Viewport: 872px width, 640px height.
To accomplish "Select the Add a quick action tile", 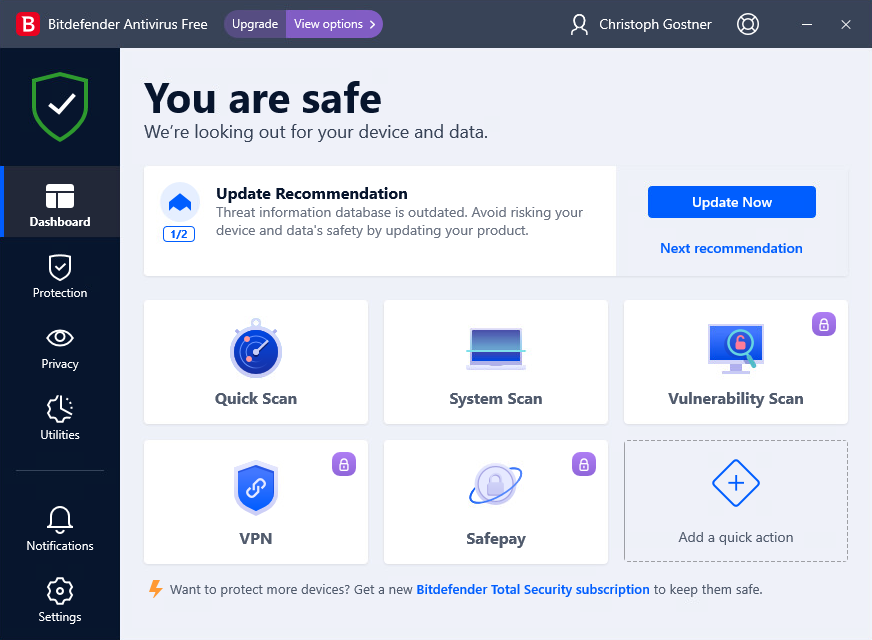I will (x=735, y=500).
